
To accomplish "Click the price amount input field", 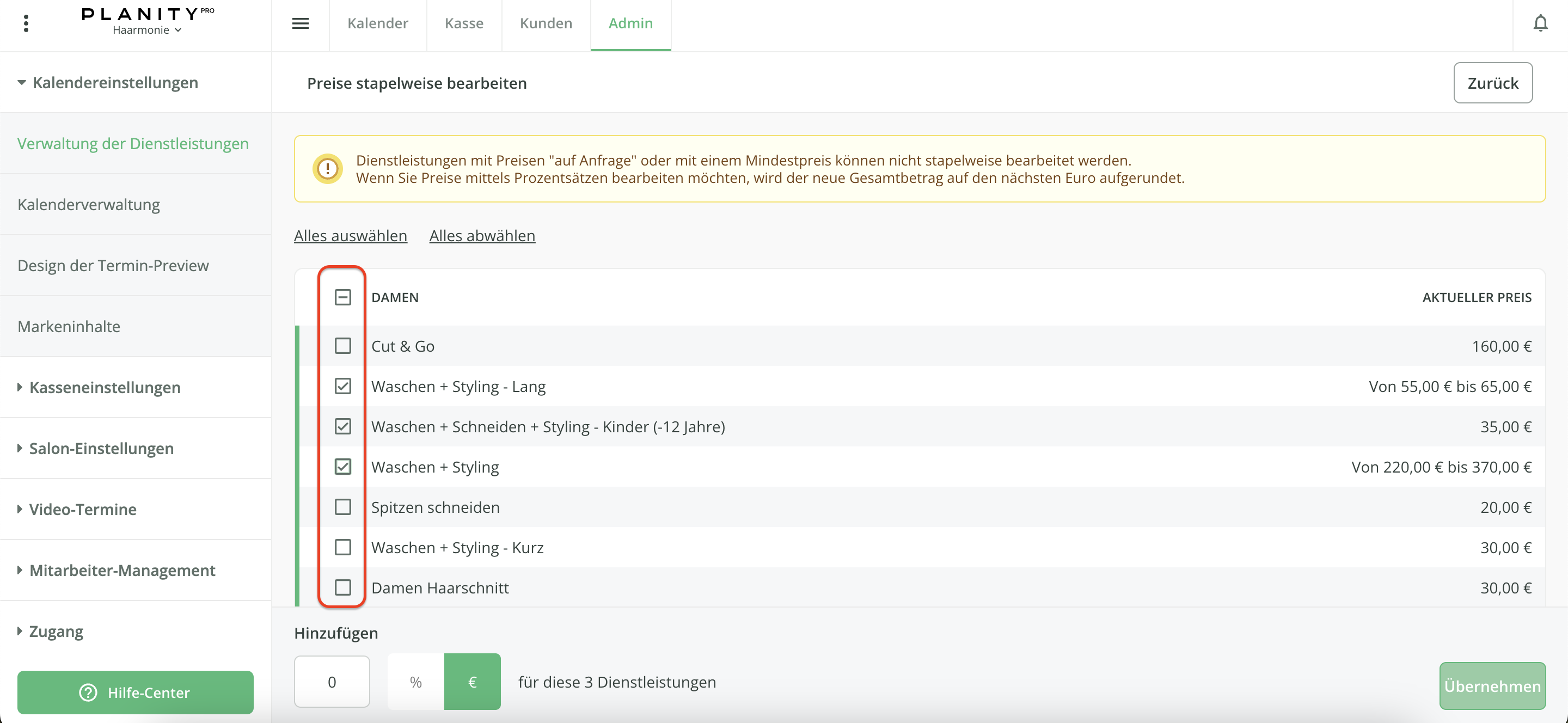I will click(332, 682).
